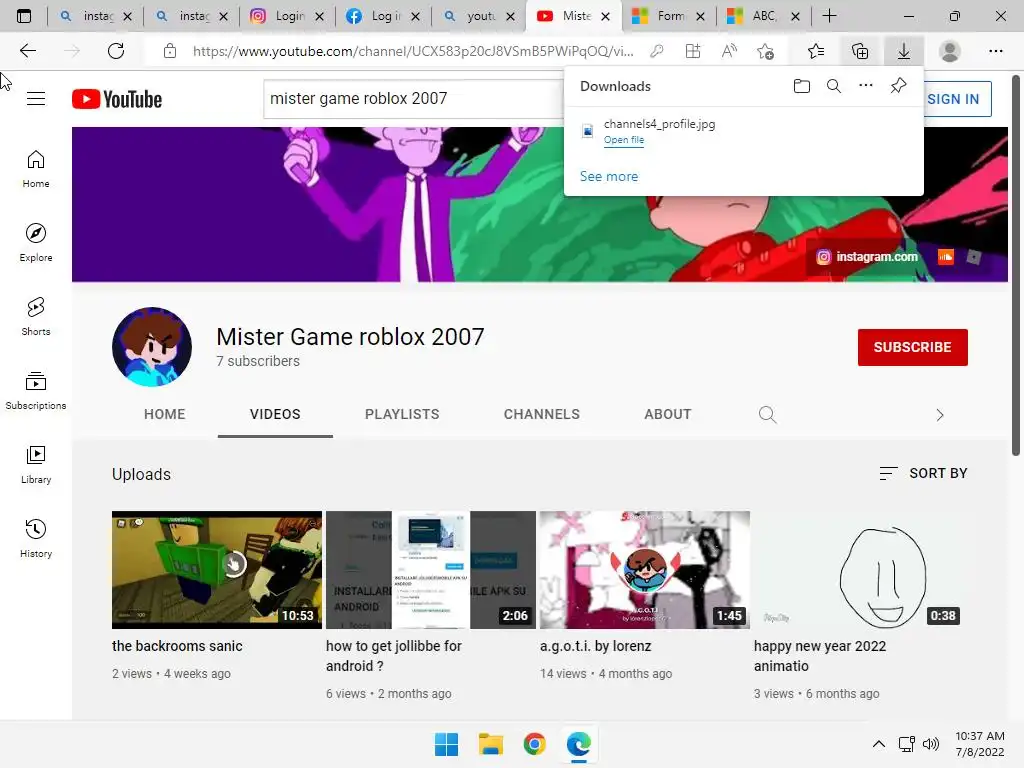
Task: Open Google Chrome from taskbar
Action: click(534, 744)
